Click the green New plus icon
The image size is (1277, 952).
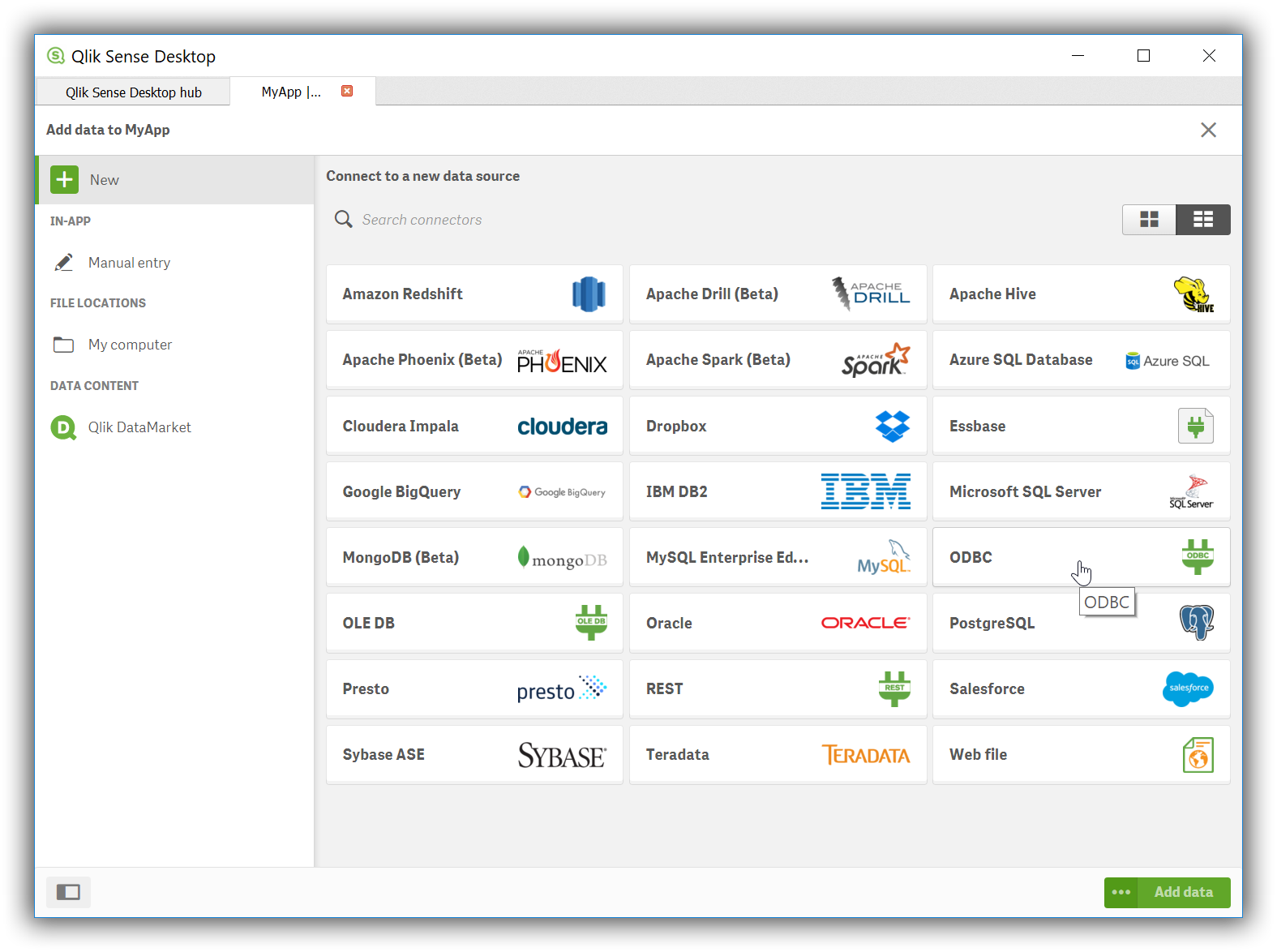pyautogui.click(x=65, y=180)
